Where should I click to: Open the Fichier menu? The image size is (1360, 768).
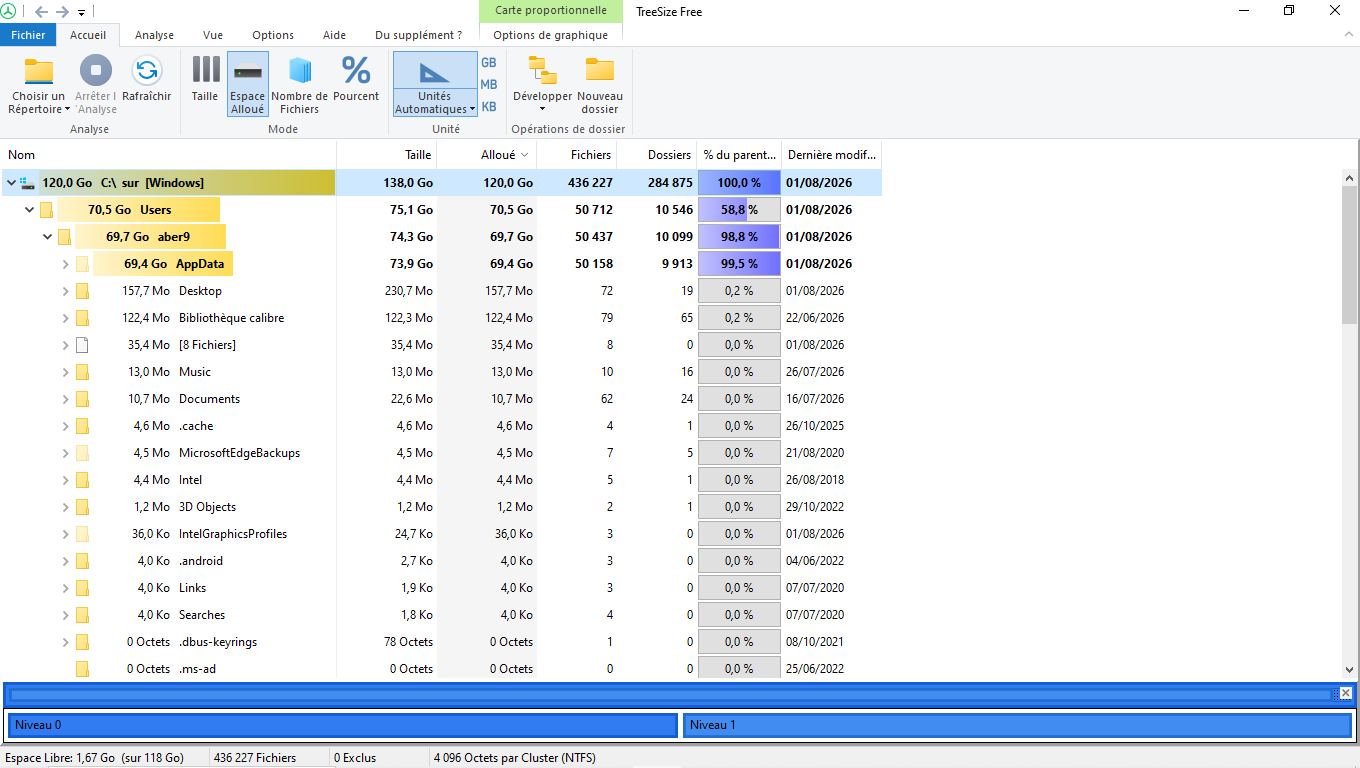point(28,35)
